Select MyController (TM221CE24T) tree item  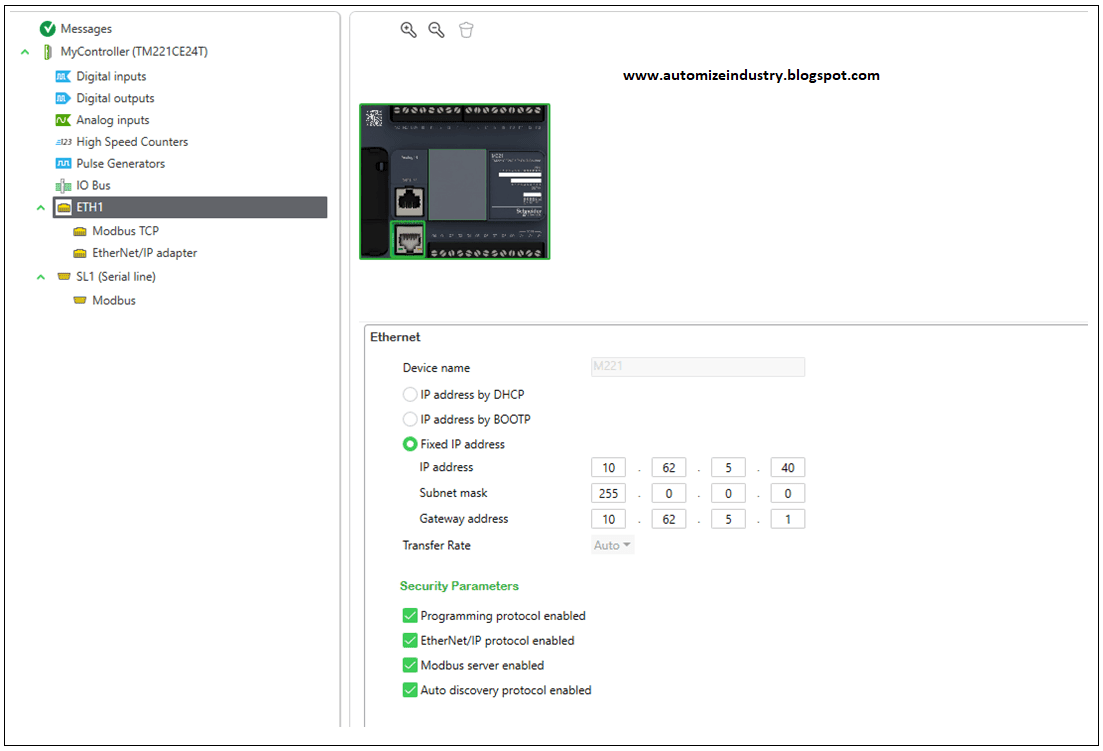coord(134,51)
